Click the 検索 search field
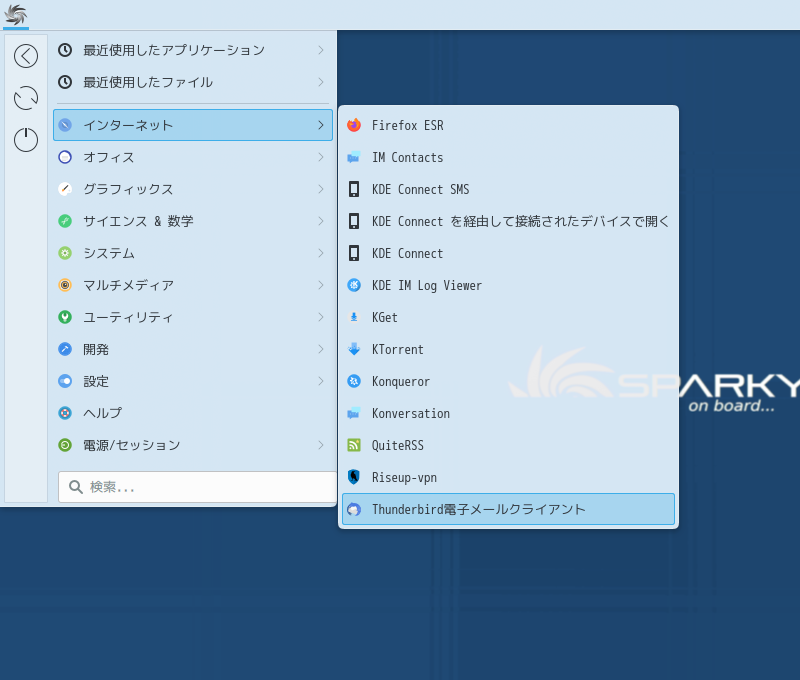 pyautogui.click(x=197, y=487)
